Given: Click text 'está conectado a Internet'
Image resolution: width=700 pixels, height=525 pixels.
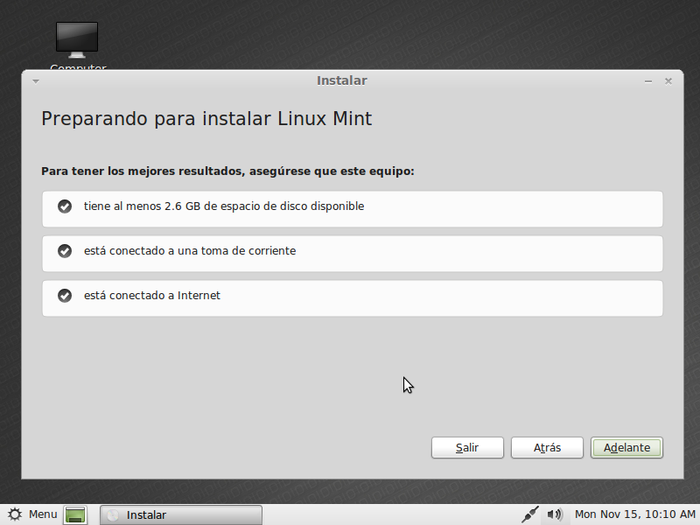Looking at the screenshot, I should click(152, 296).
